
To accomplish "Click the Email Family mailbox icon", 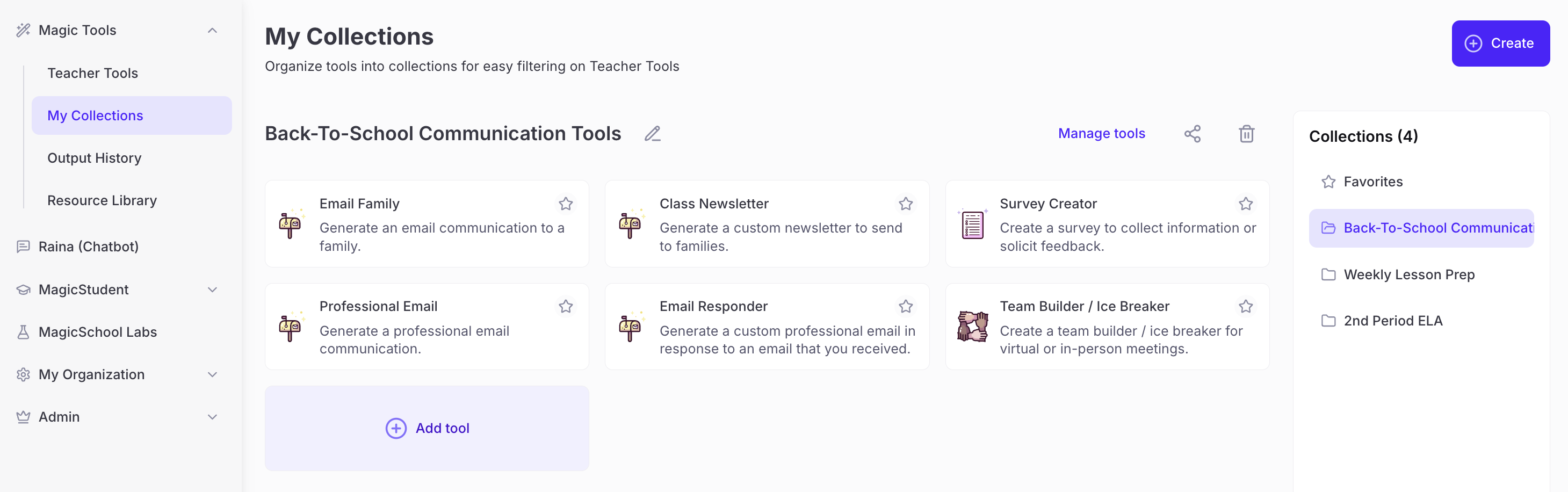I will (291, 224).
